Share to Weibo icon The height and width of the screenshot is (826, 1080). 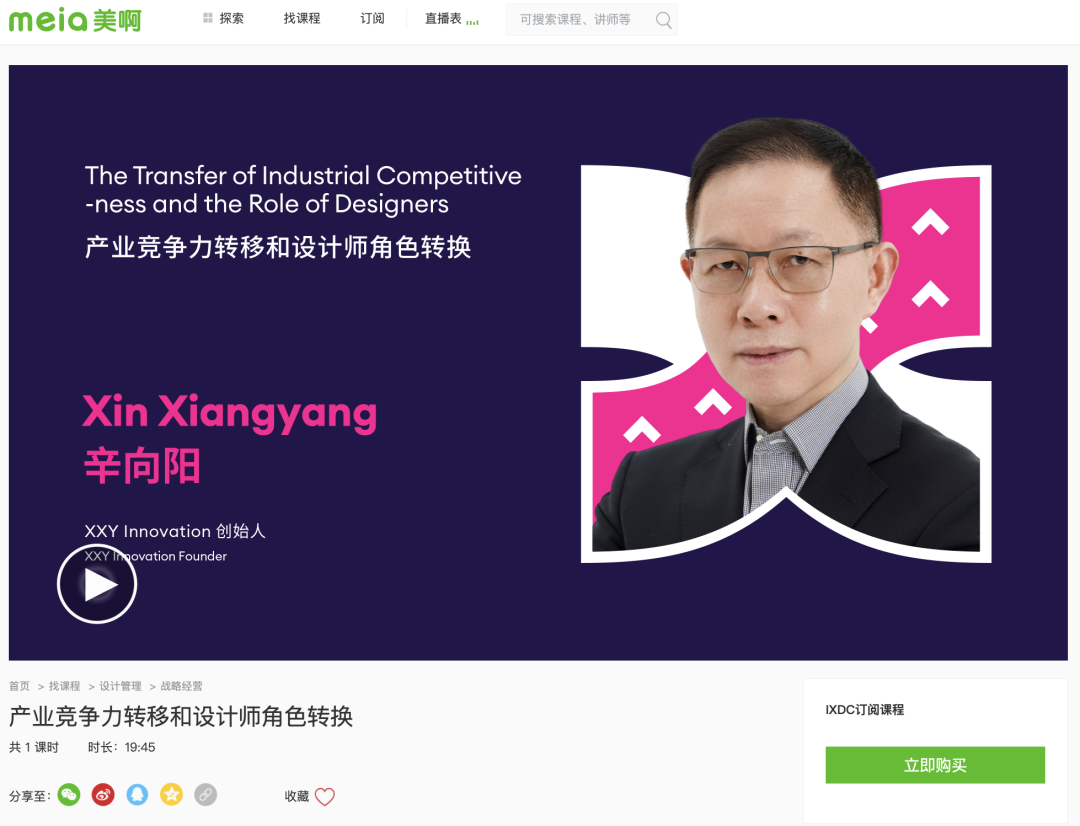(x=103, y=795)
